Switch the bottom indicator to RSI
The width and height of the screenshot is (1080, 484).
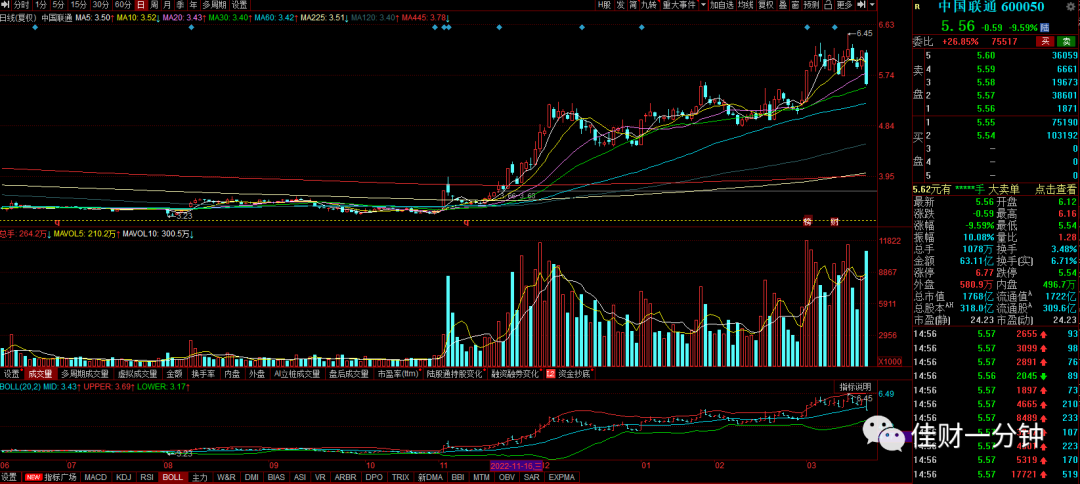pyautogui.click(x=147, y=477)
